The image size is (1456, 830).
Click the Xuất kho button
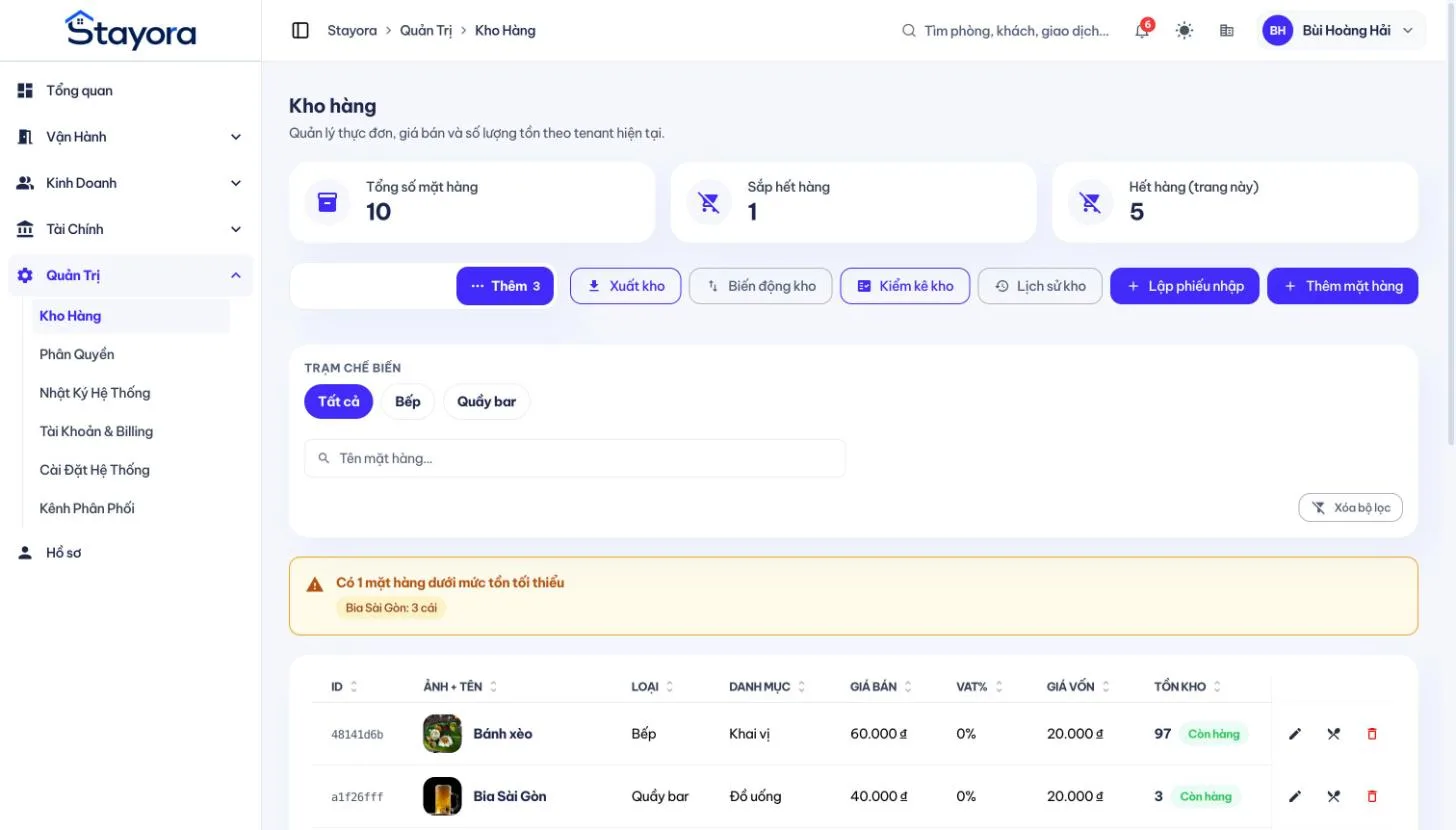pyautogui.click(x=626, y=286)
